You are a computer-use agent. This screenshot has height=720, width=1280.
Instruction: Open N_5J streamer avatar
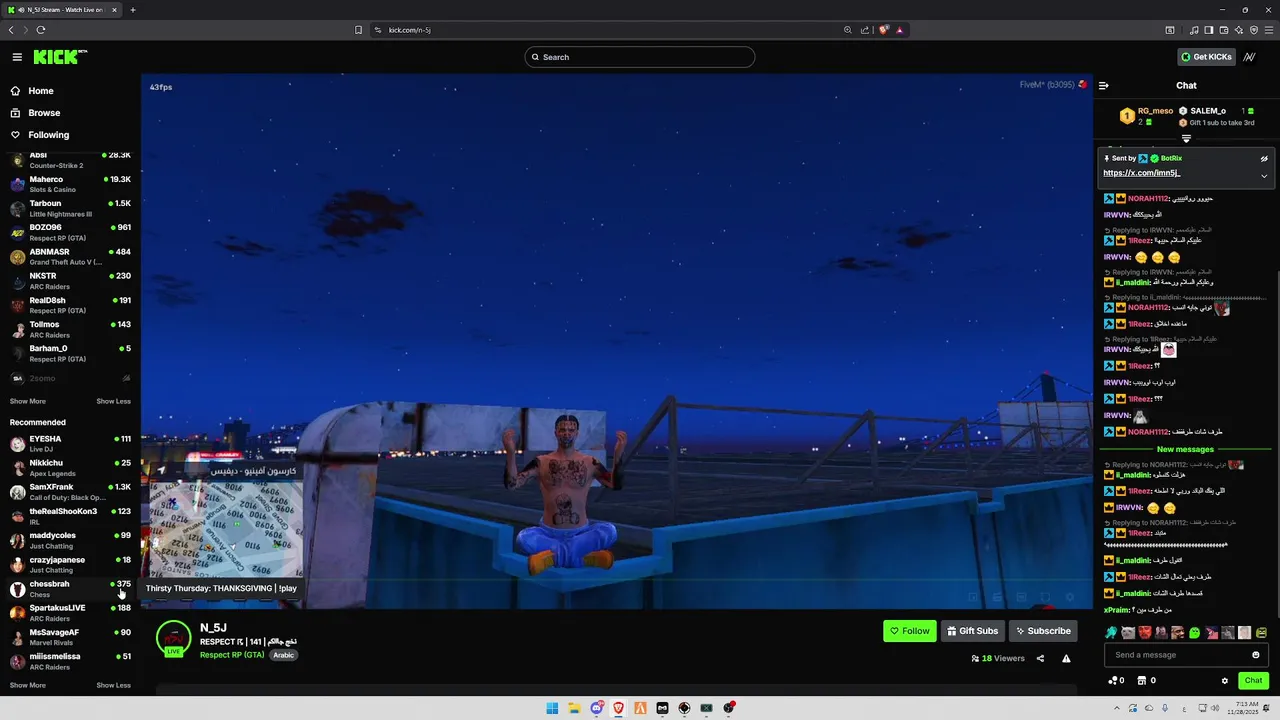click(x=174, y=639)
